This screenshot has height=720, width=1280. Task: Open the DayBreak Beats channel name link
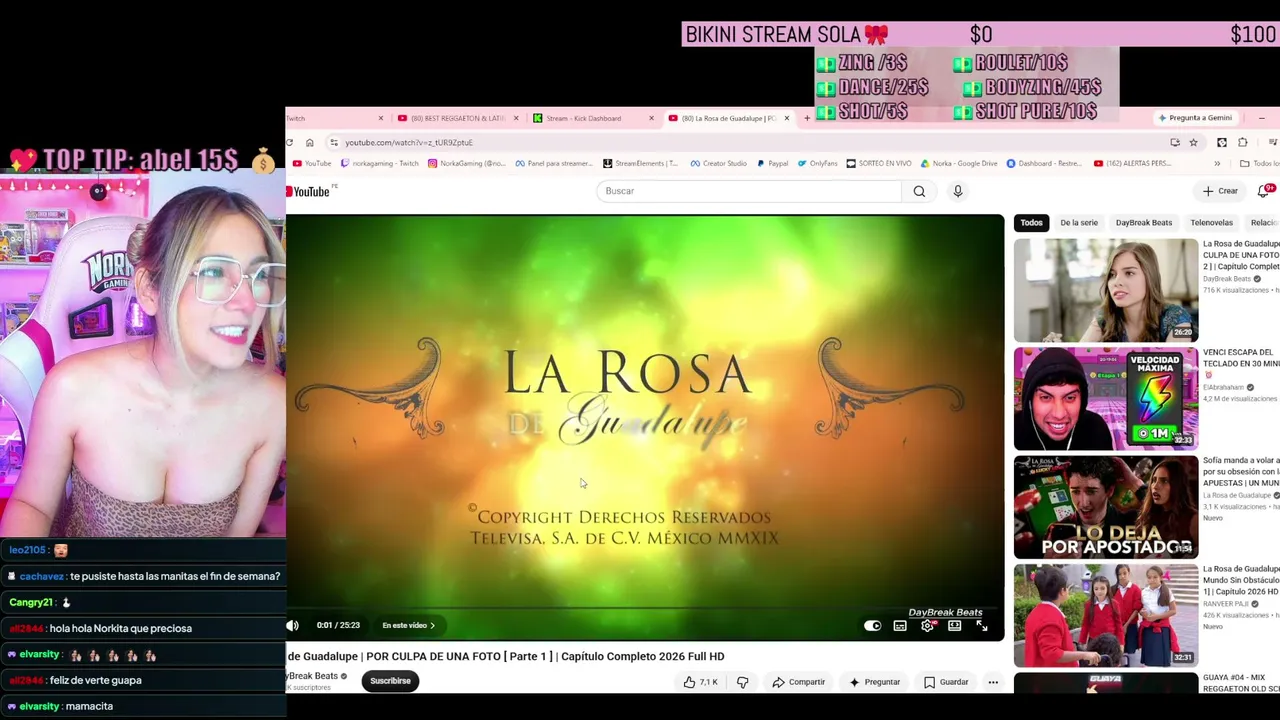coord(313,676)
